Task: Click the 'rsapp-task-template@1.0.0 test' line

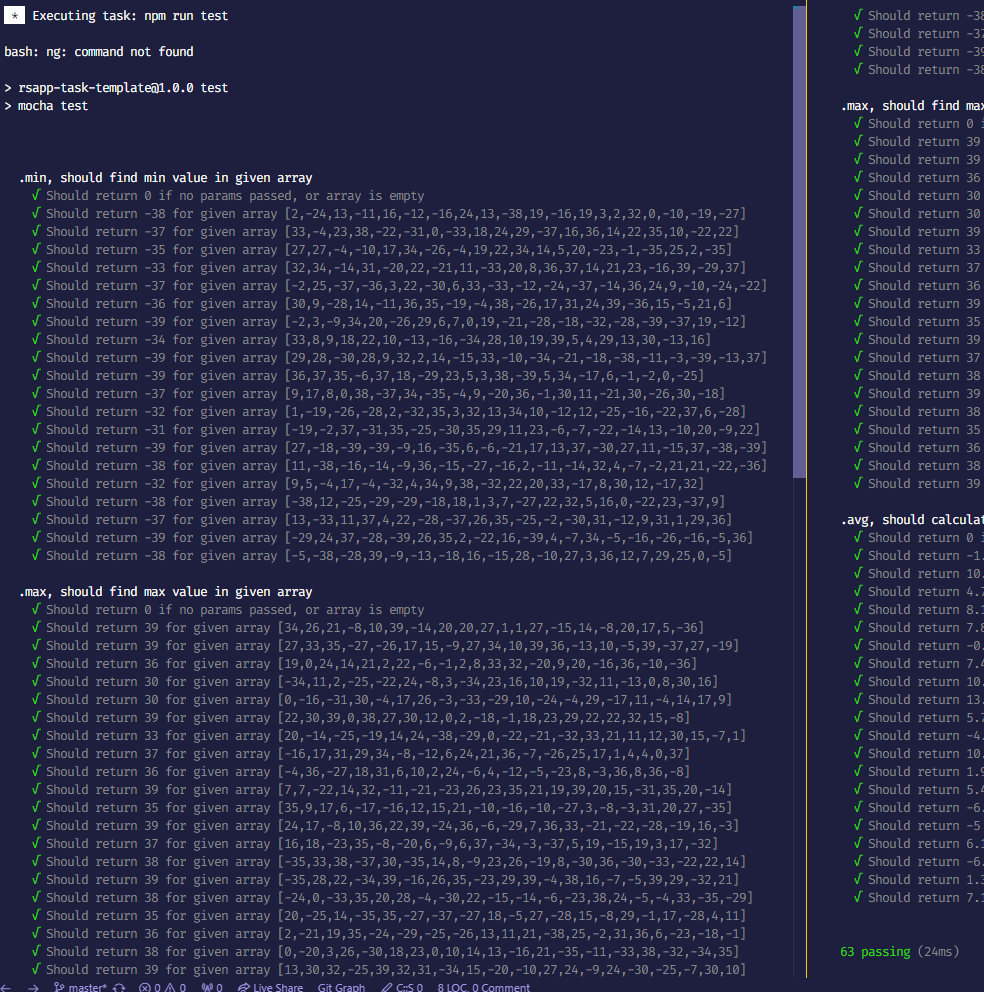Action: 116,87
